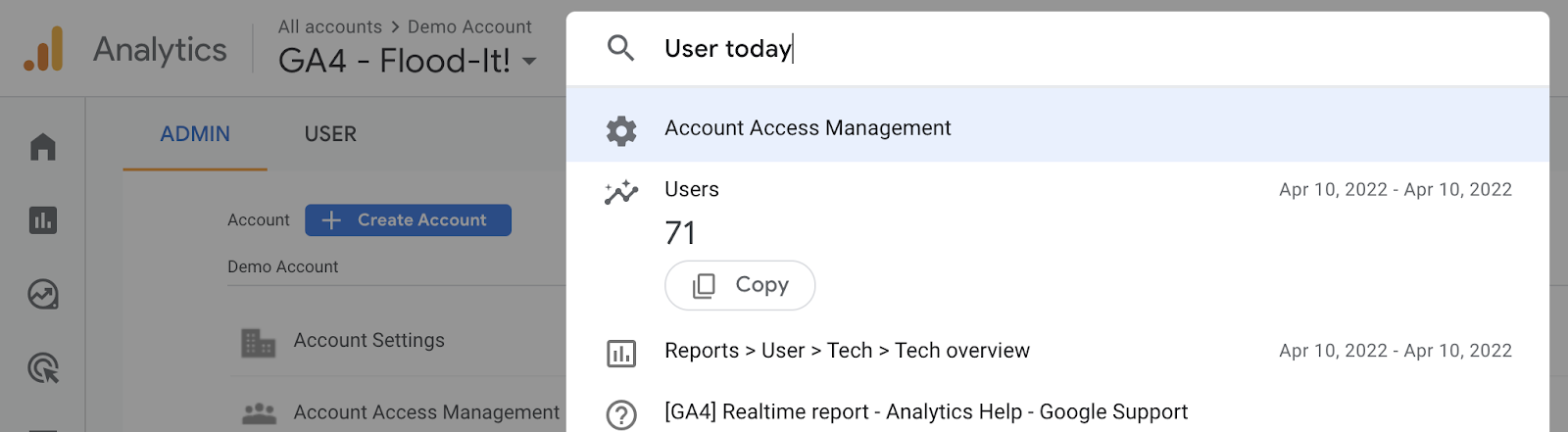The width and height of the screenshot is (1568, 432).
Task: Click the Tech overview report icon
Action: click(x=621, y=354)
